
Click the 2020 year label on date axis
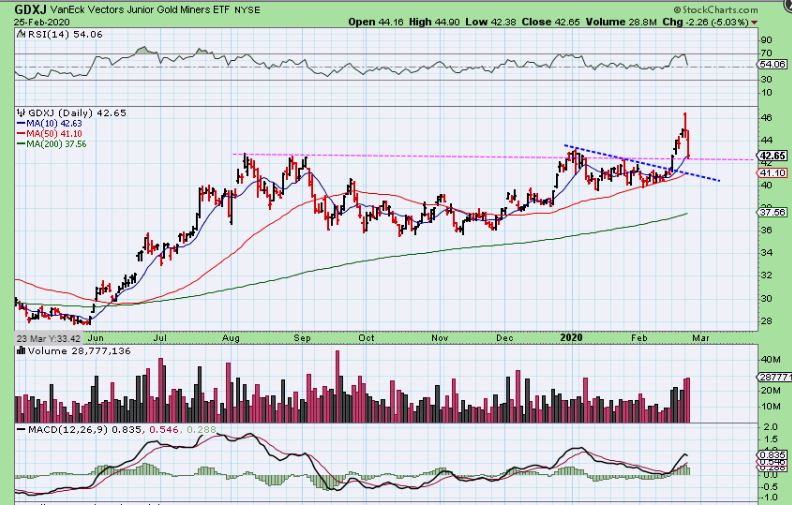[x=571, y=337]
